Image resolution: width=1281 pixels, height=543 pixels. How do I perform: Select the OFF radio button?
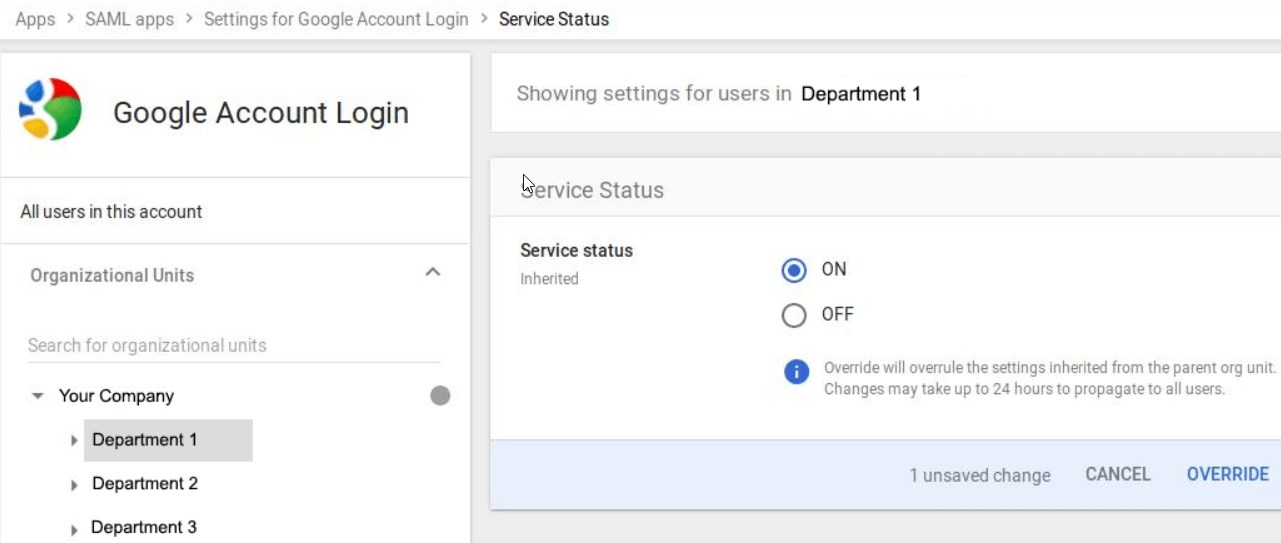(794, 316)
